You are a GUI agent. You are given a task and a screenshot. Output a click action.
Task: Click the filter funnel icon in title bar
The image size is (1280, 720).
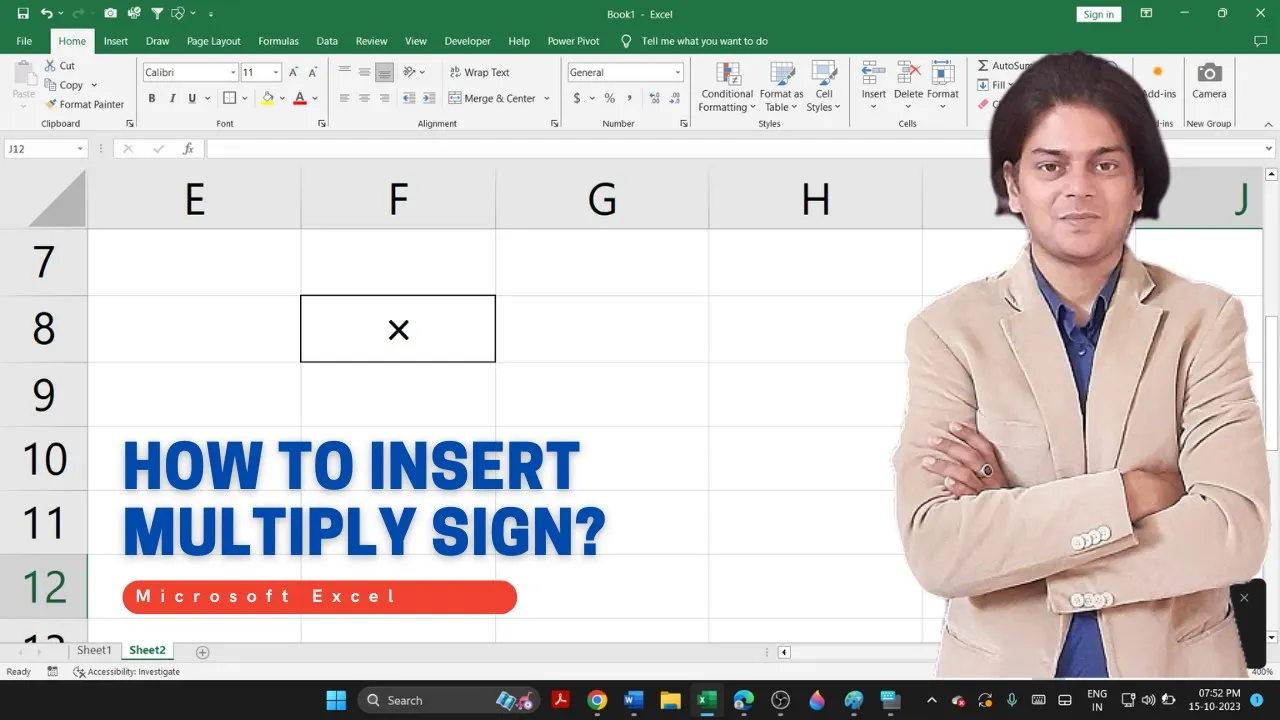(157, 14)
